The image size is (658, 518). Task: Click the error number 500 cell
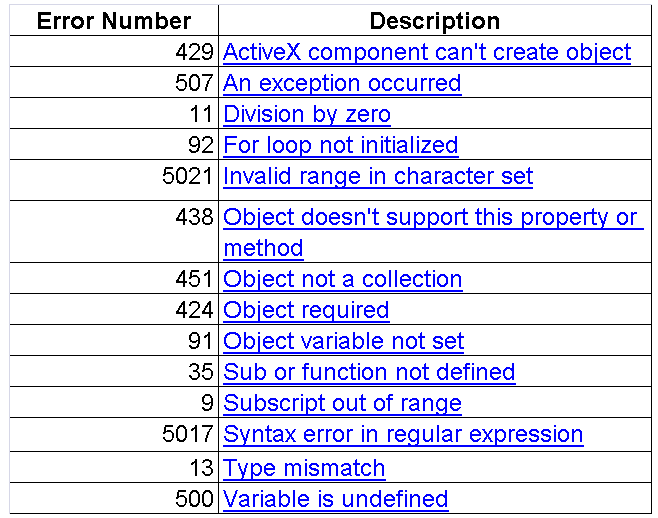tap(114, 498)
